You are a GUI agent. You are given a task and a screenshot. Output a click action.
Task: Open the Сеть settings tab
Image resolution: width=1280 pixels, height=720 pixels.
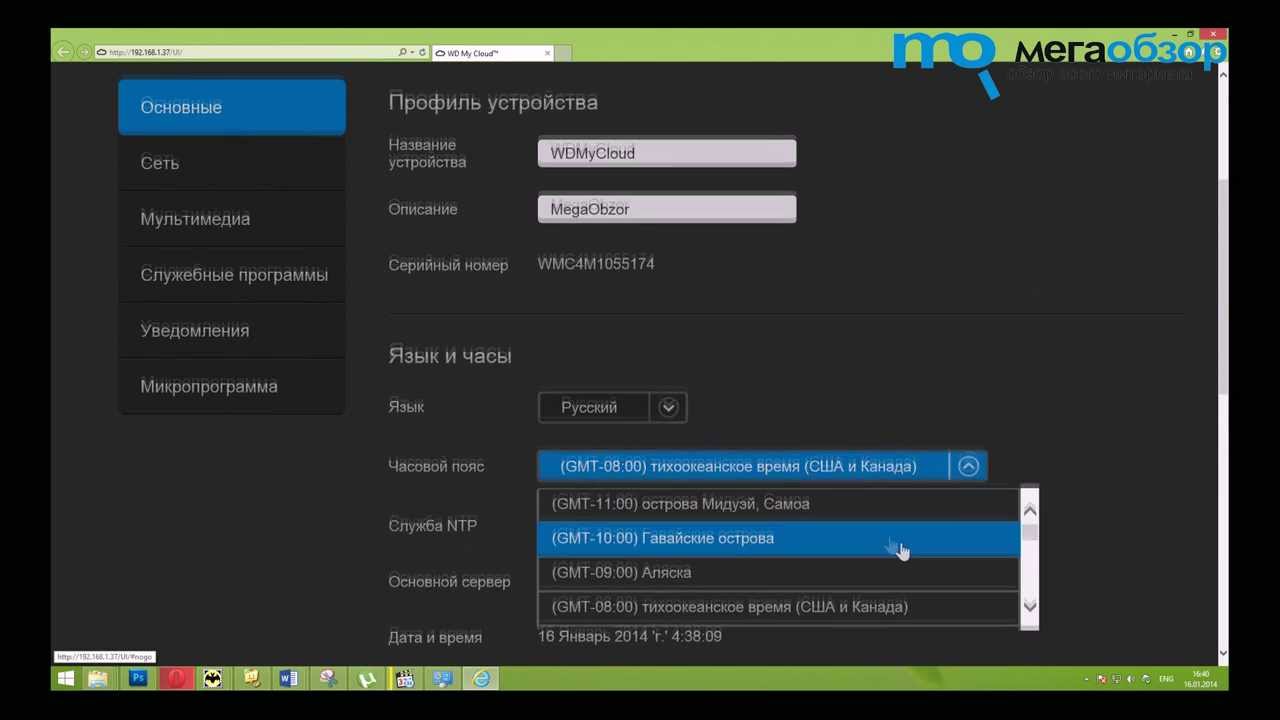pyautogui.click(x=232, y=163)
